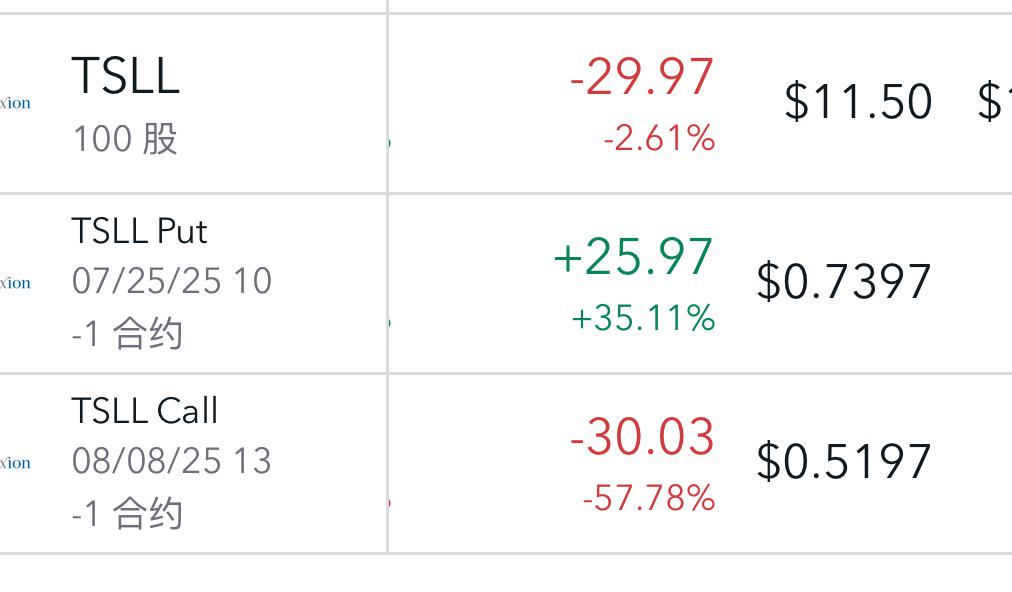Click the -30.03 loss value
1012x592 pixels.
pos(642,437)
